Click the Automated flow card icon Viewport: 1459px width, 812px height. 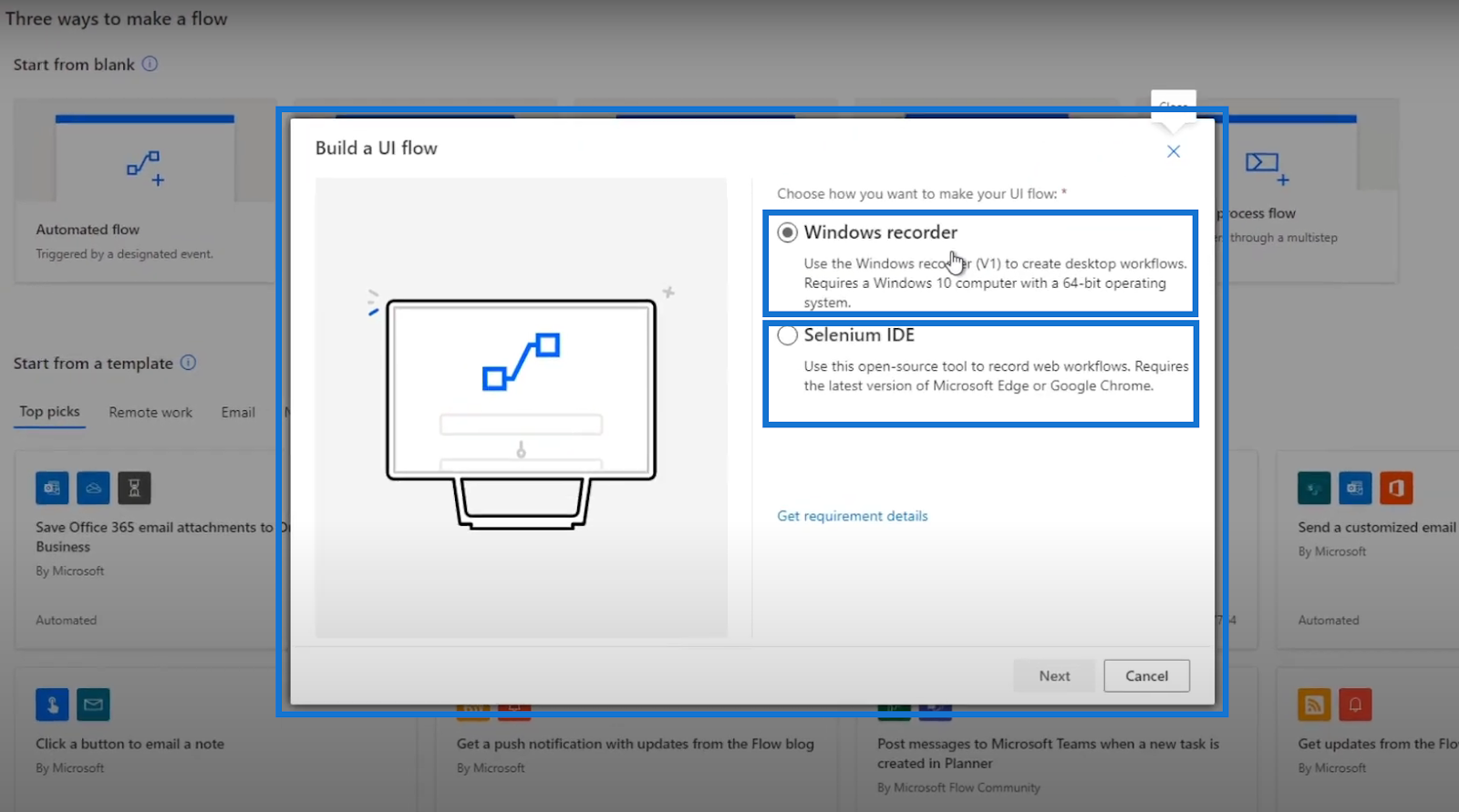pyautogui.click(x=146, y=169)
